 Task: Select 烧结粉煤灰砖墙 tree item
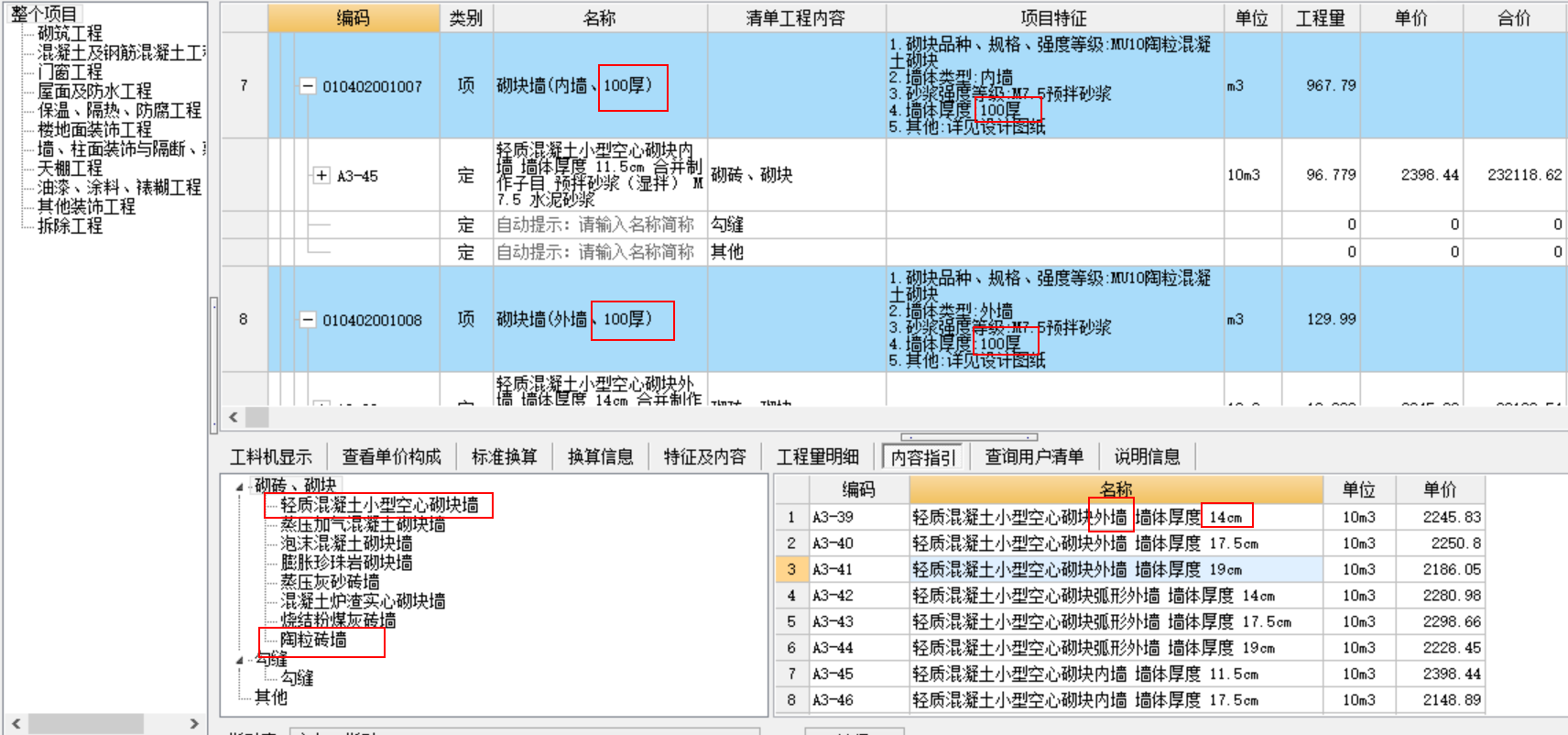(338, 620)
